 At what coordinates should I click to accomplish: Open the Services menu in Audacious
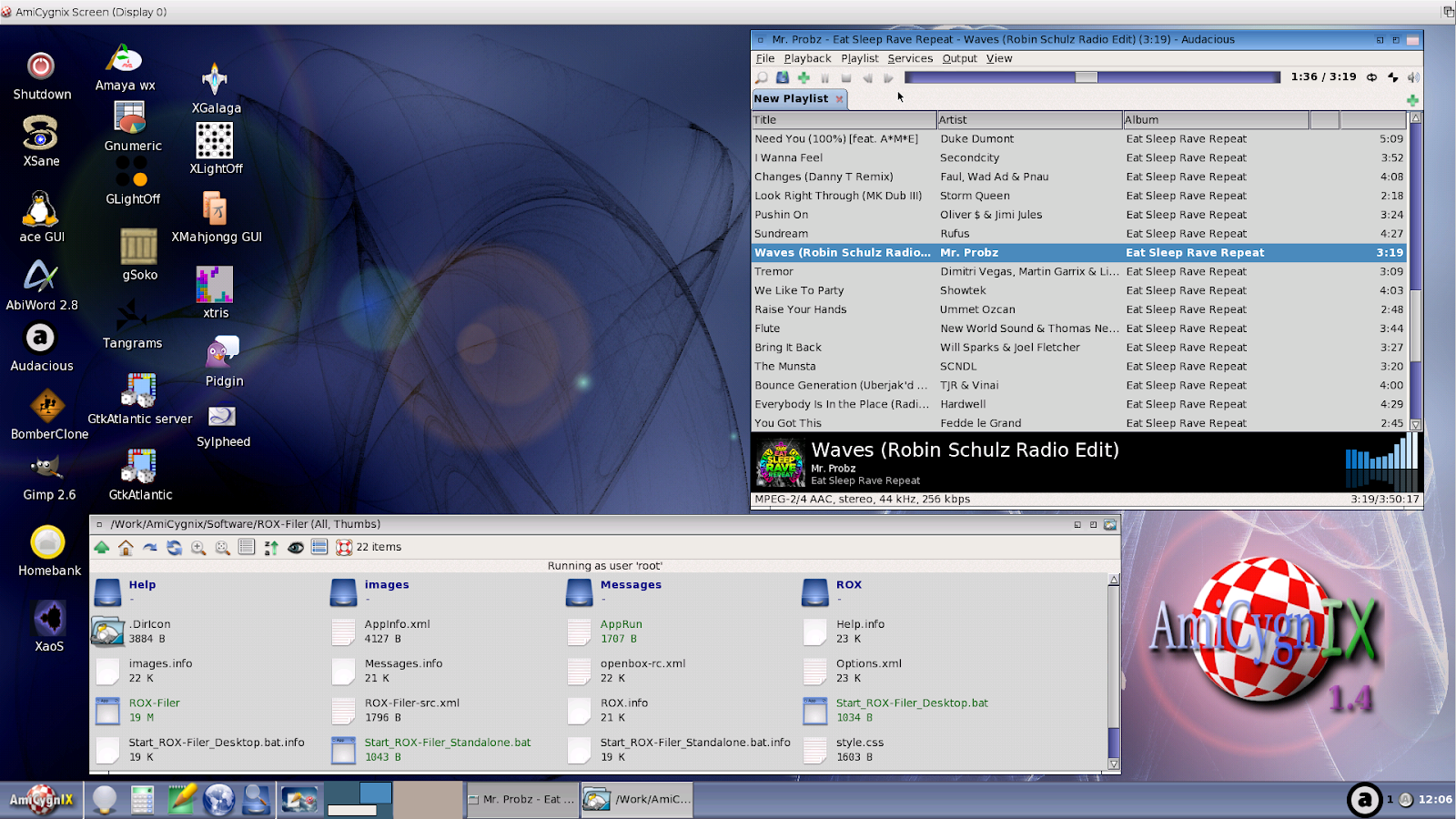pos(910,58)
